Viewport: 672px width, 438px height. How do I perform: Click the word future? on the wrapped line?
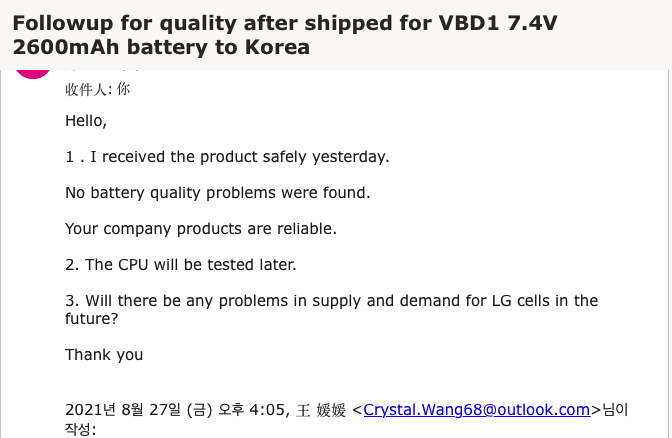point(91,319)
